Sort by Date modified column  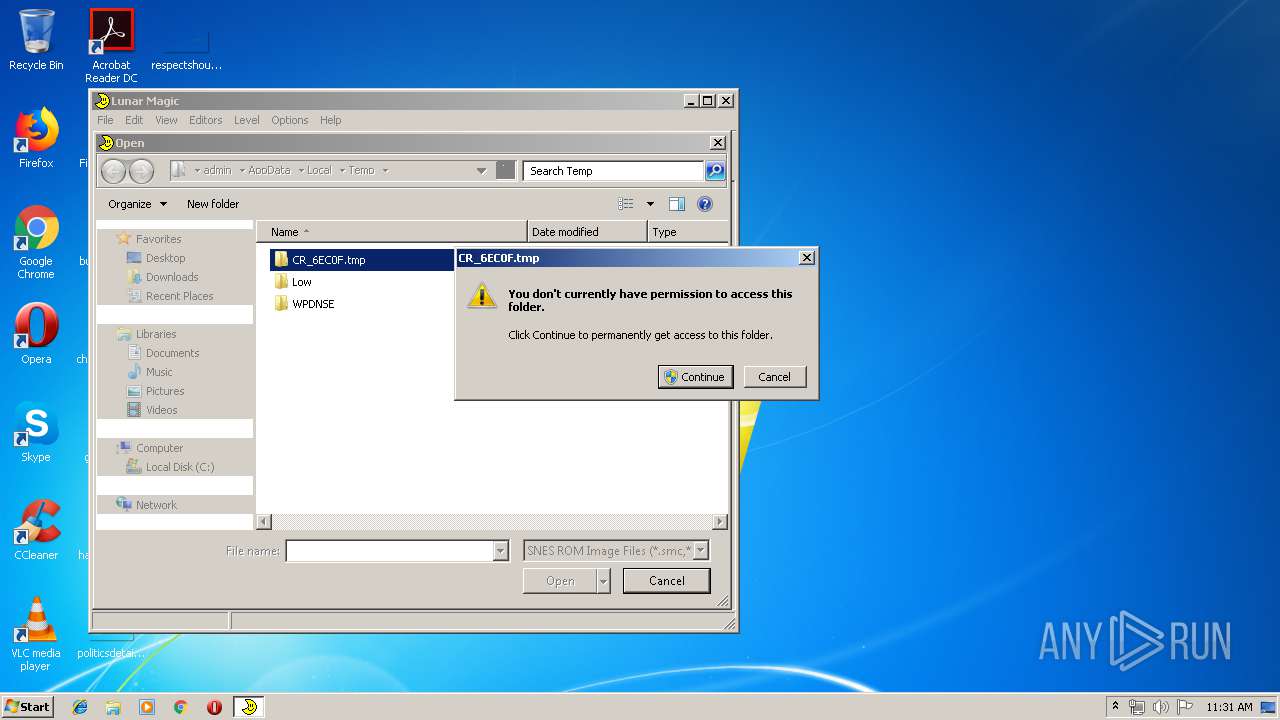(x=587, y=232)
